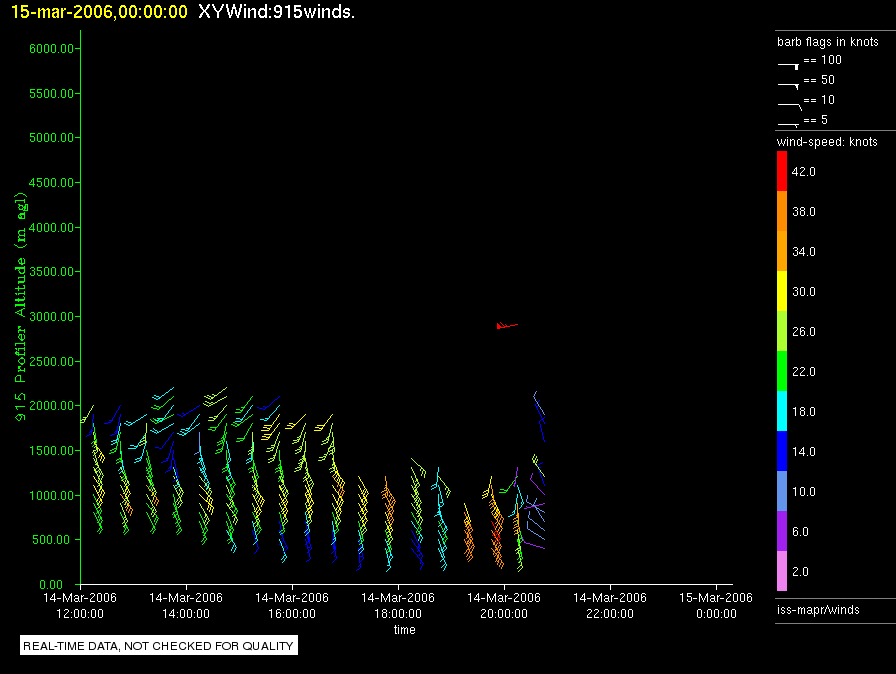Click the 50-knot barb flag legend symbol
Viewport: 896px width, 674px height.
pos(788,84)
